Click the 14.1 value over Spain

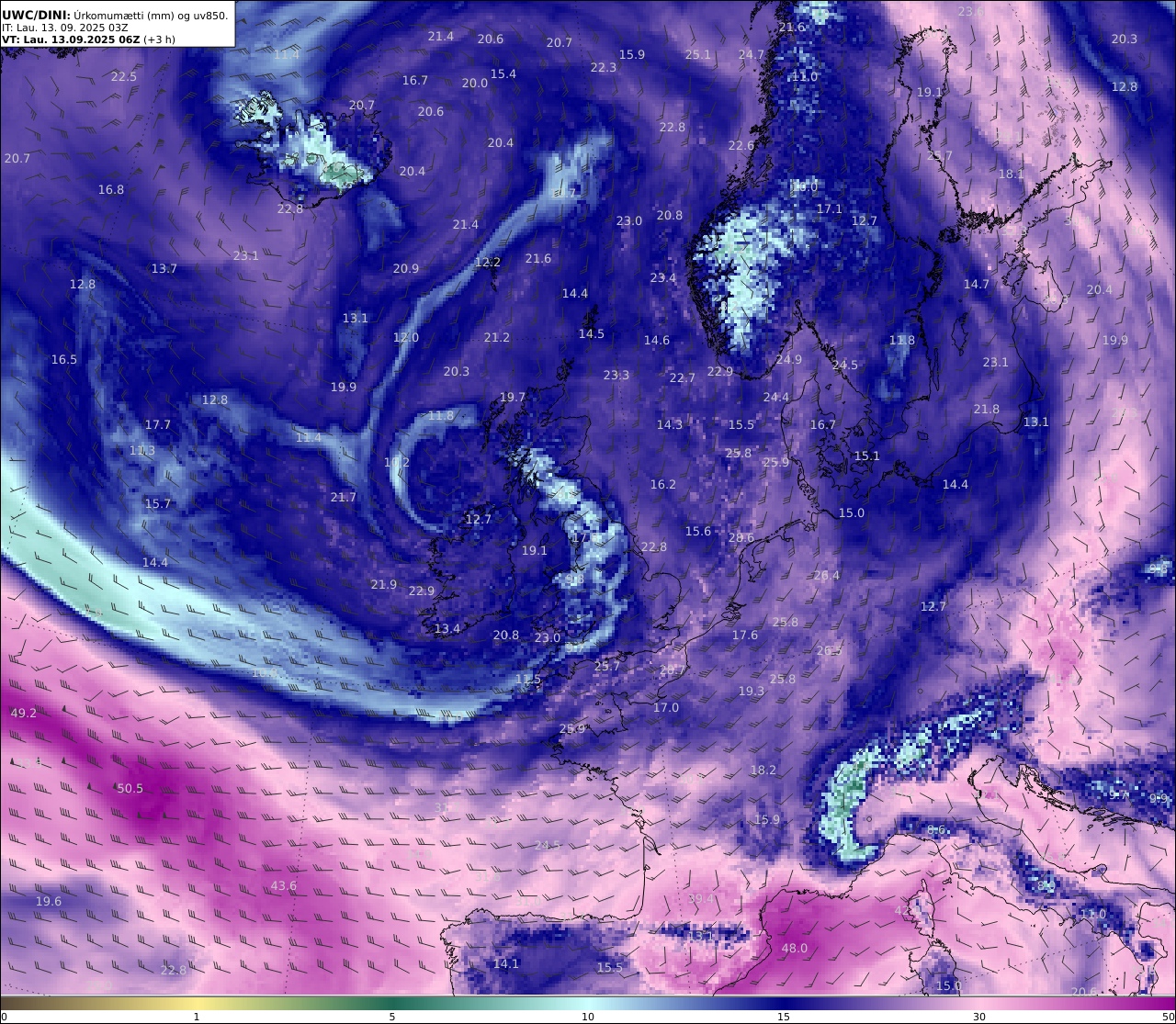[506, 963]
